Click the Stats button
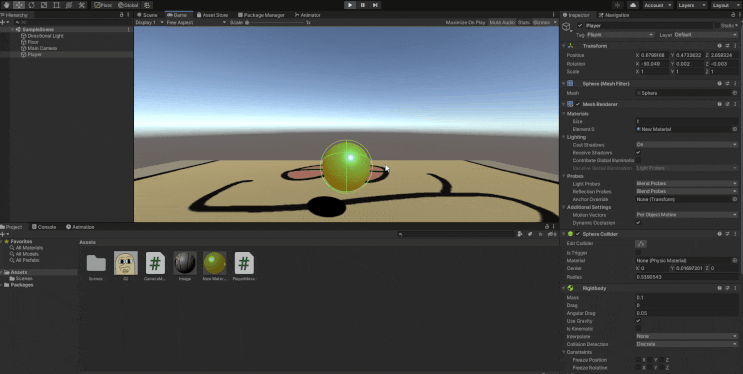743x374 pixels. tap(524, 22)
